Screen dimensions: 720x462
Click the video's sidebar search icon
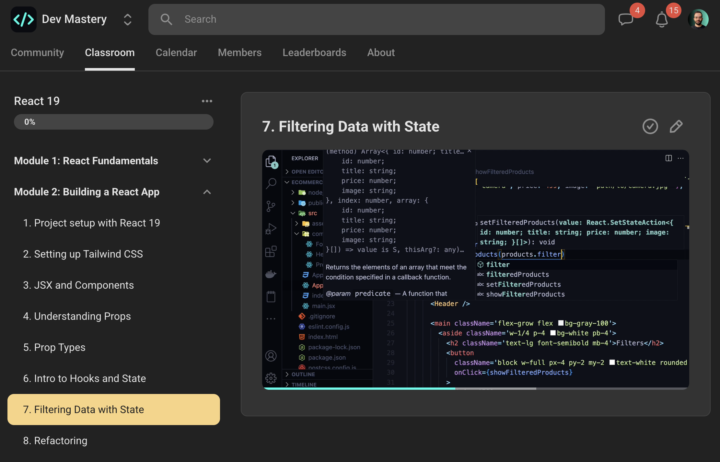coord(271,184)
